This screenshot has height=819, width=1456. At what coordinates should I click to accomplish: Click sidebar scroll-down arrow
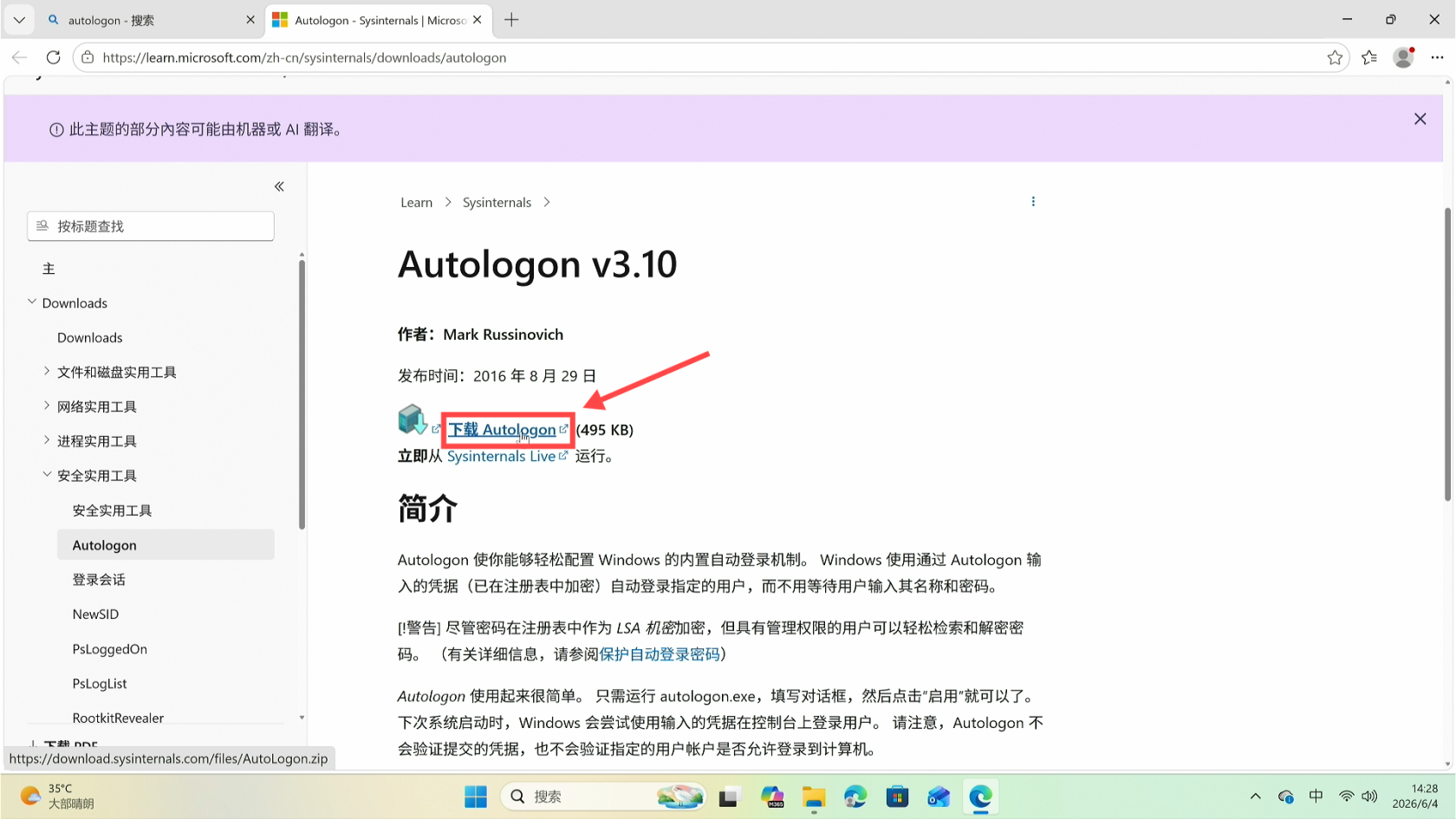tap(302, 718)
